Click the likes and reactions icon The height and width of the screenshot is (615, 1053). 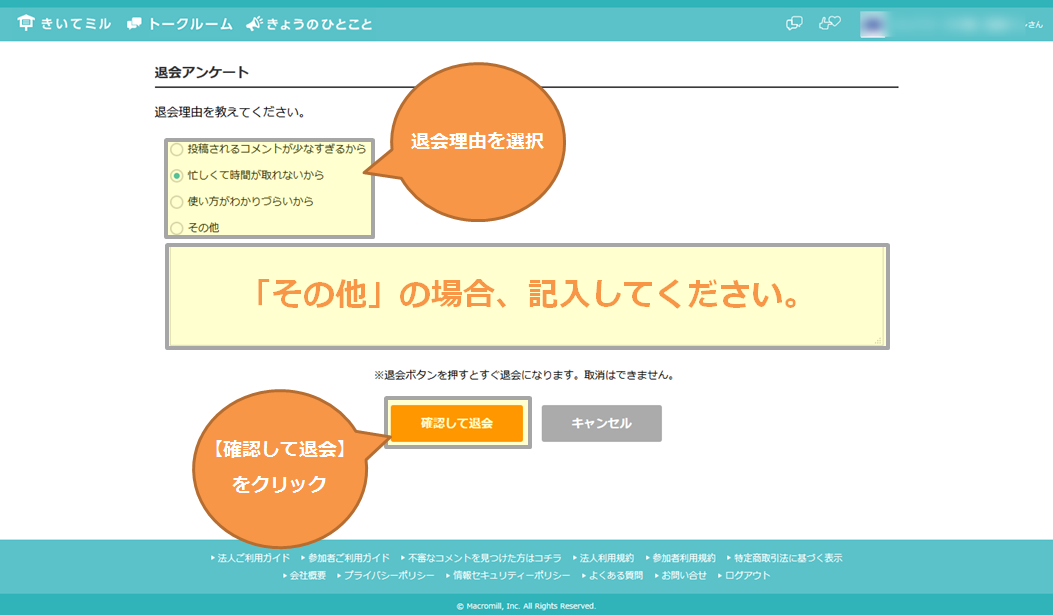click(829, 23)
